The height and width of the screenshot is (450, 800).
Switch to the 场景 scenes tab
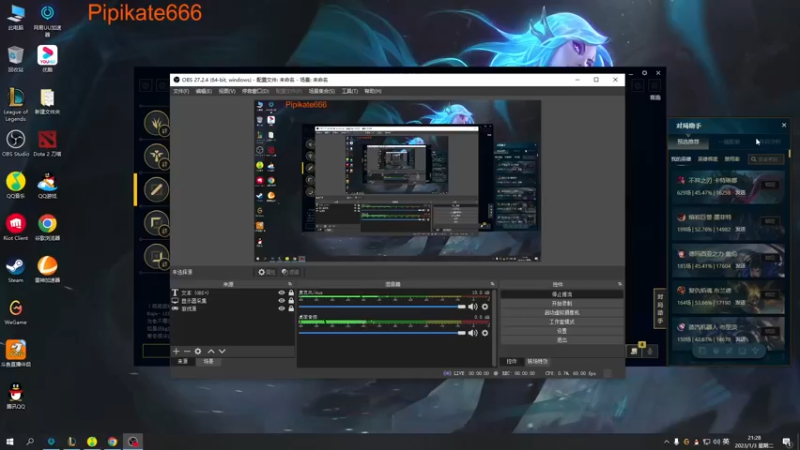(x=208, y=361)
